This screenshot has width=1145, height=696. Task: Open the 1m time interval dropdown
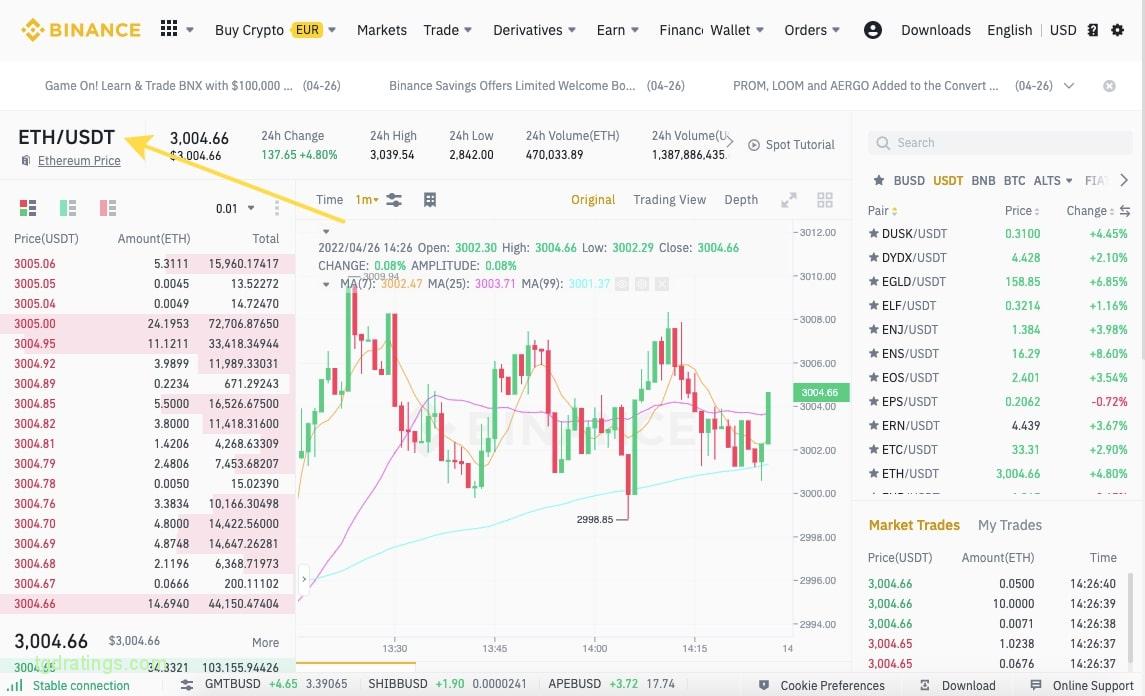[x=367, y=199]
